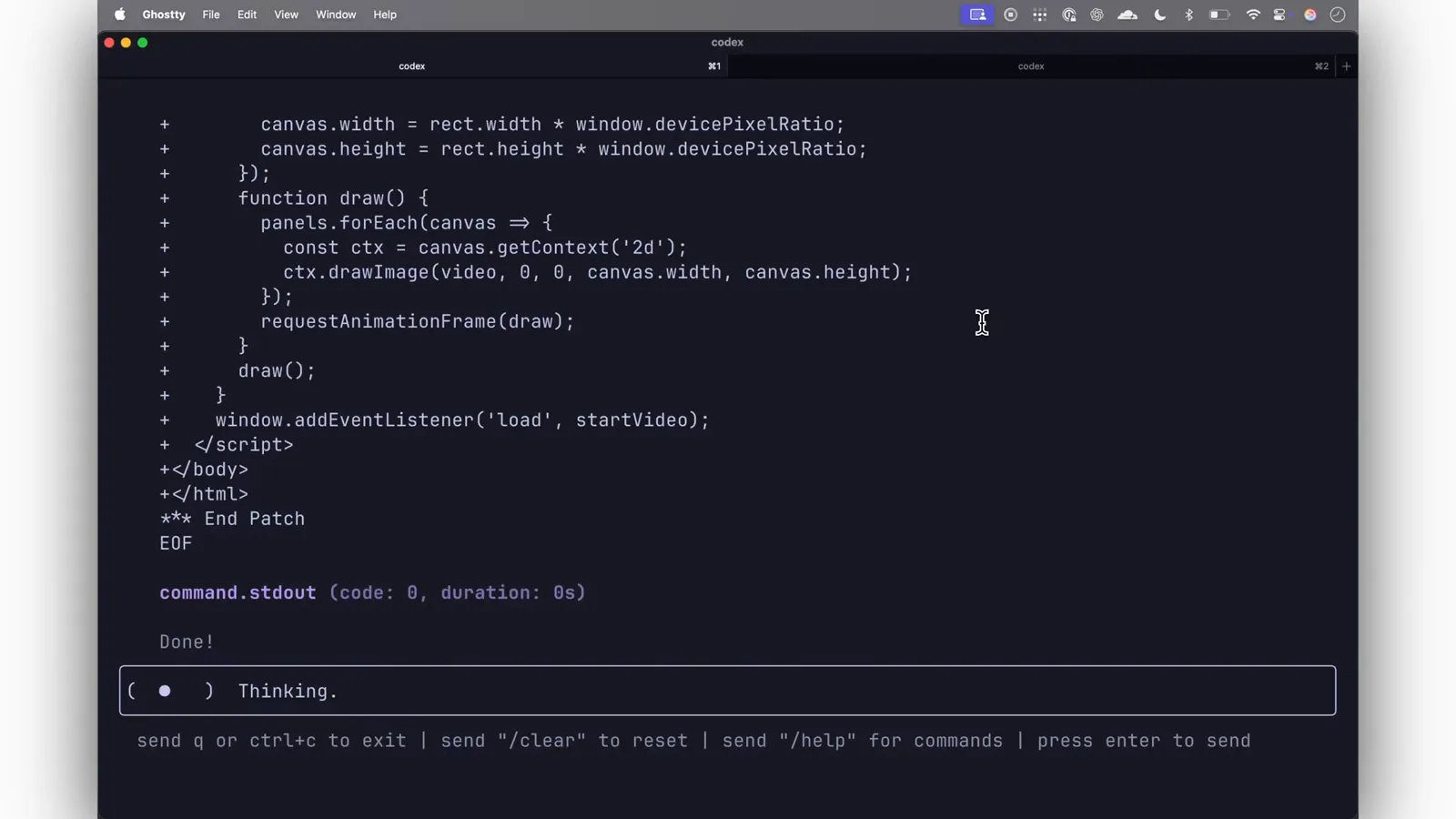Maximize the Ghostty window

click(x=142, y=43)
